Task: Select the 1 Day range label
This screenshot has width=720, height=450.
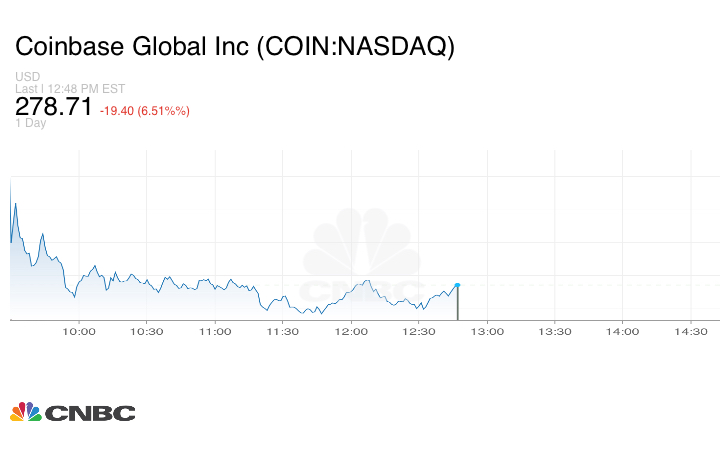Action: pos(31,124)
